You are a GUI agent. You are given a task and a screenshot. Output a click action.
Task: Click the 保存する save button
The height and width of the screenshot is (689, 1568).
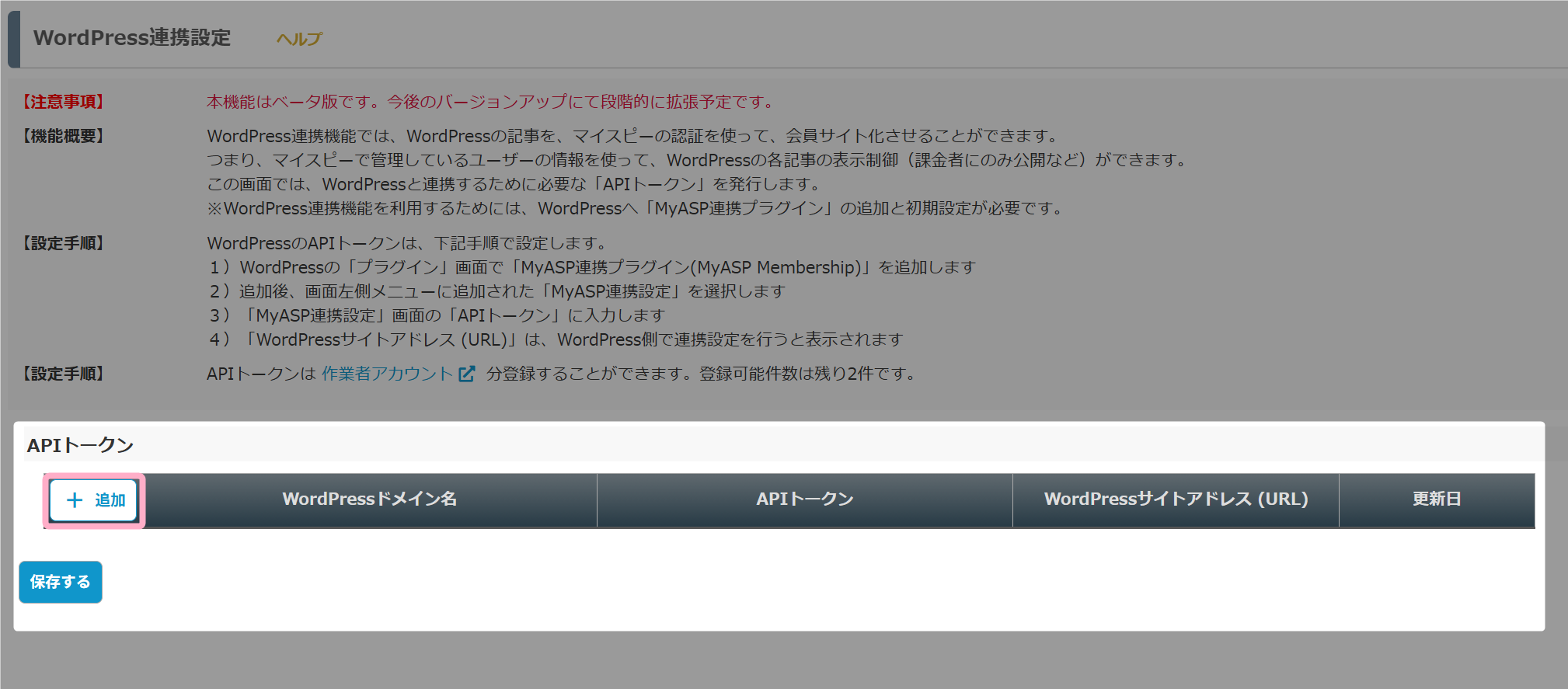pos(61,582)
